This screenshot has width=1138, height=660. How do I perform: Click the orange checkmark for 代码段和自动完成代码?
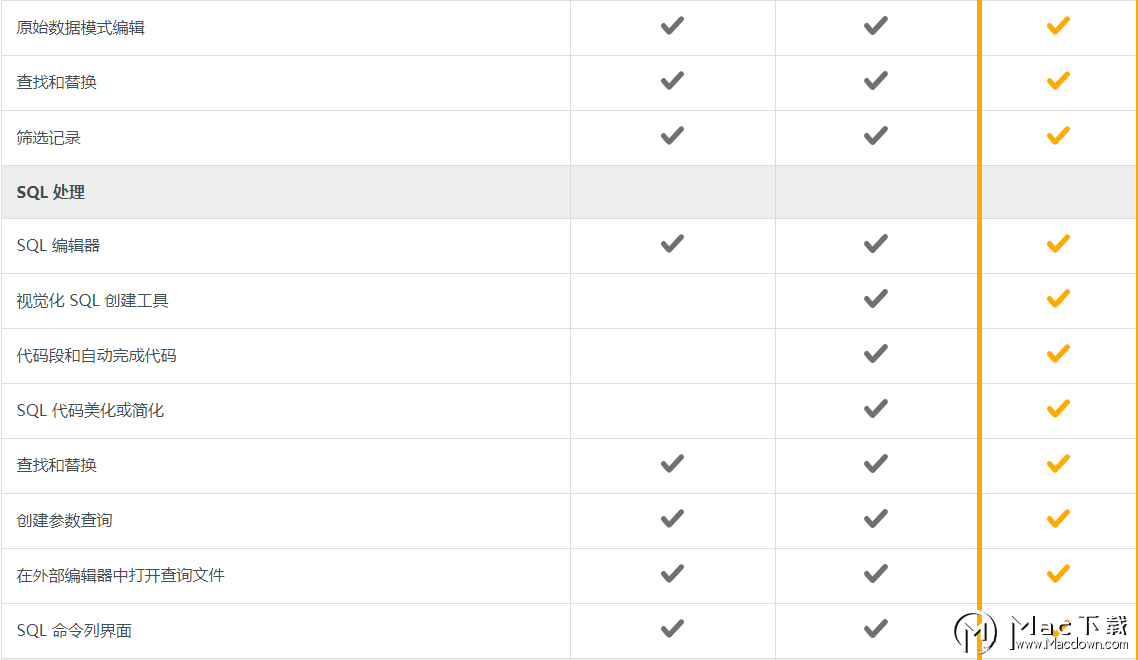[x=1058, y=354]
